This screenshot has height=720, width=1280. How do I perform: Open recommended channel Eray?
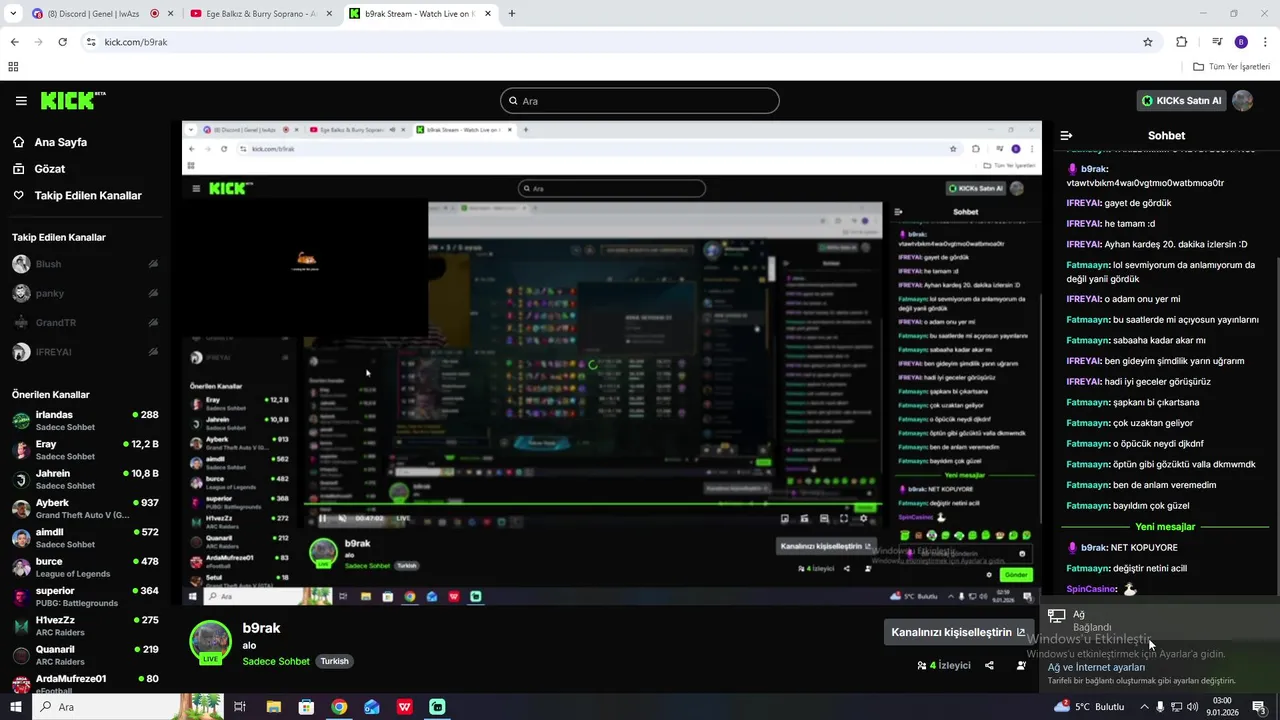[x=85, y=450]
